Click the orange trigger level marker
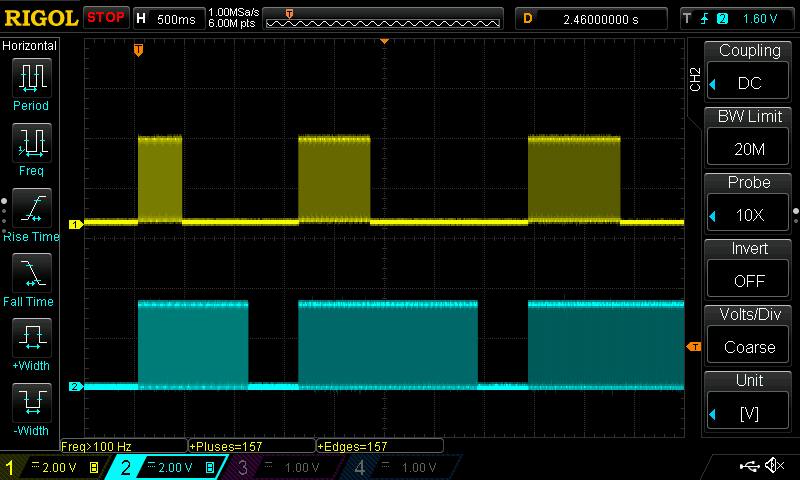 693,346
